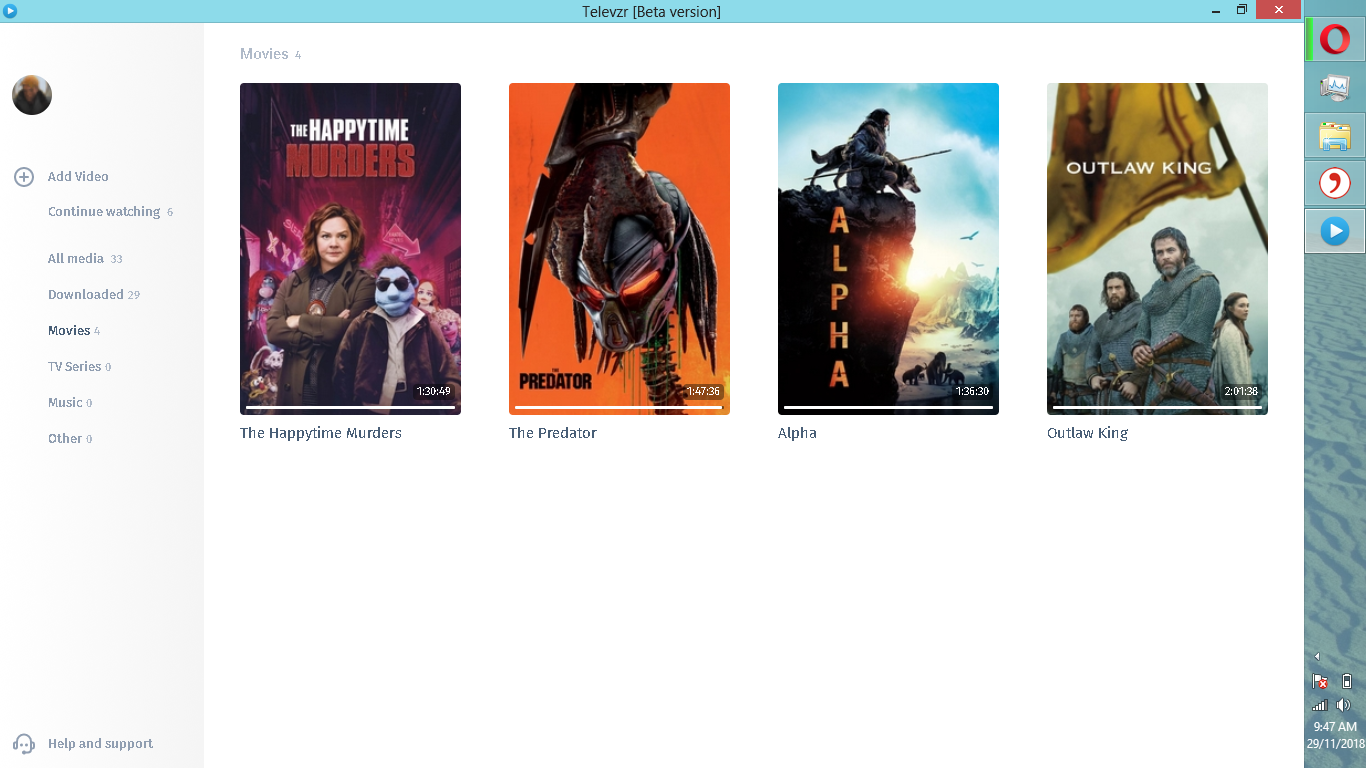Viewport: 1366px width, 768px height.
Task: Show the Other category
Action: tap(65, 439)
